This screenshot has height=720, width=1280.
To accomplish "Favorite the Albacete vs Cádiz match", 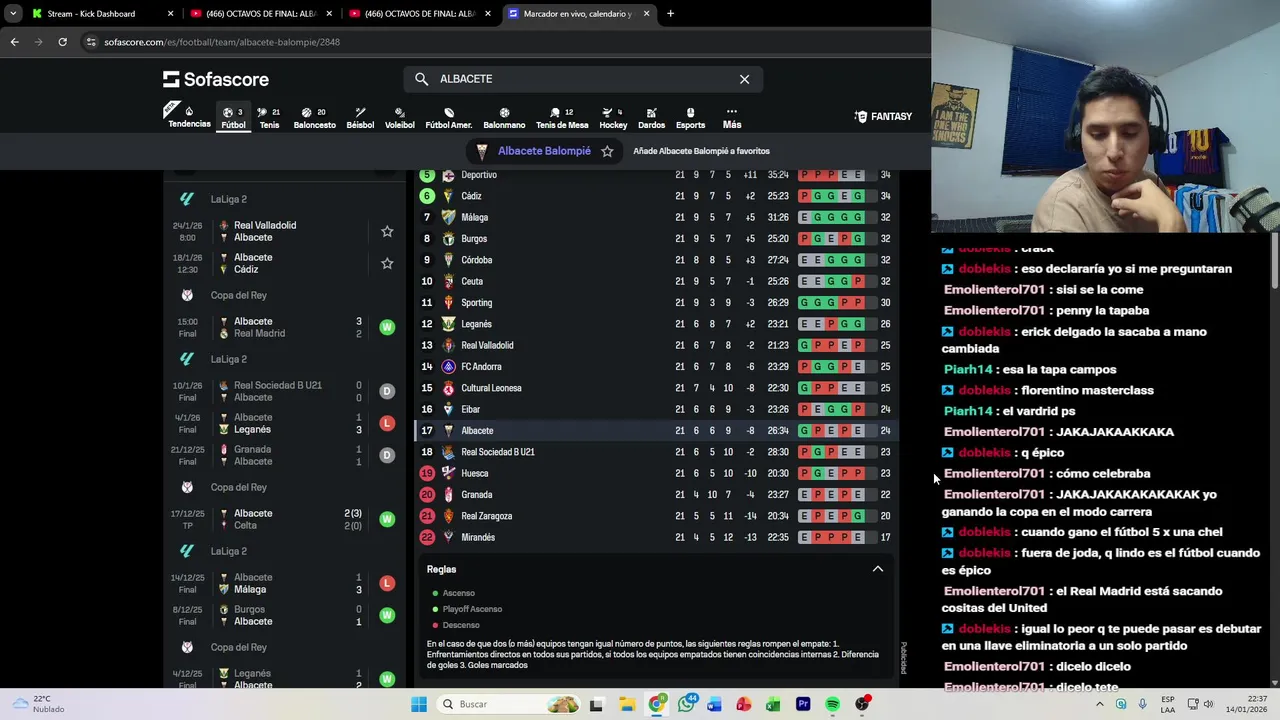I will tap(387, 264).
